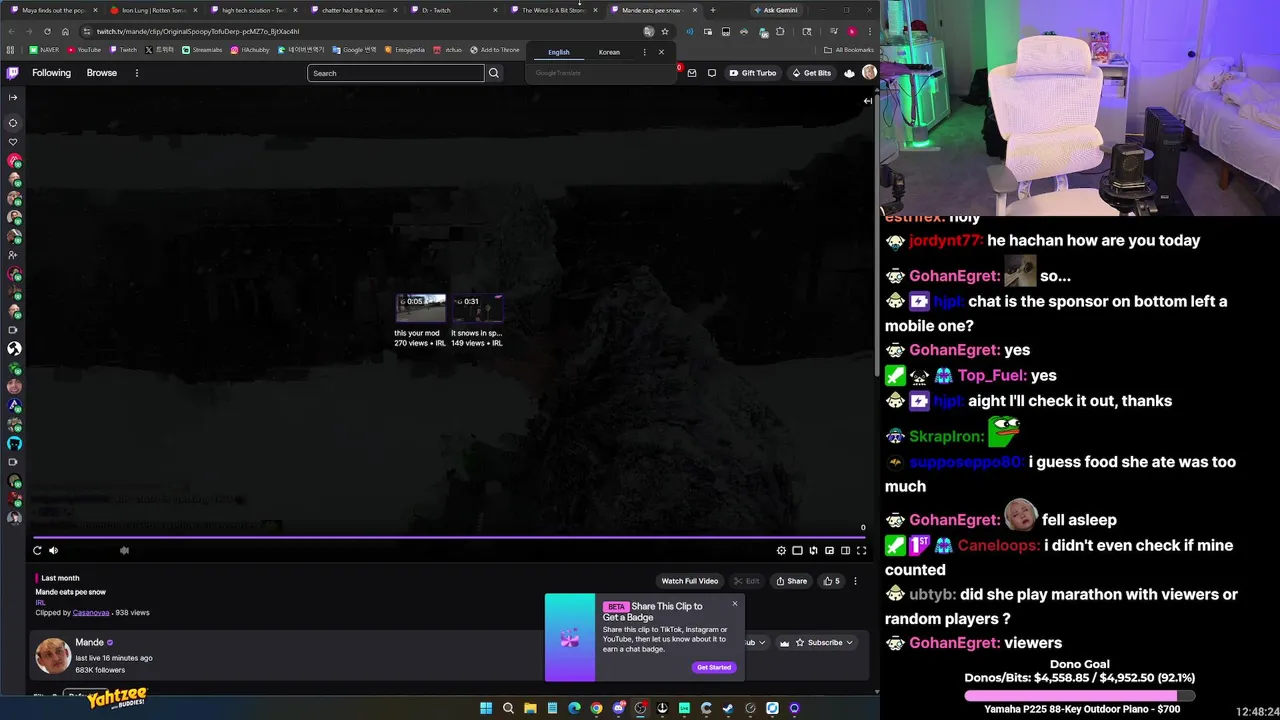Viewport: 1280px width, 720px height.
Task: Open the followed channels heart icon
Action: pyautogui.click(x=13, y=142)
